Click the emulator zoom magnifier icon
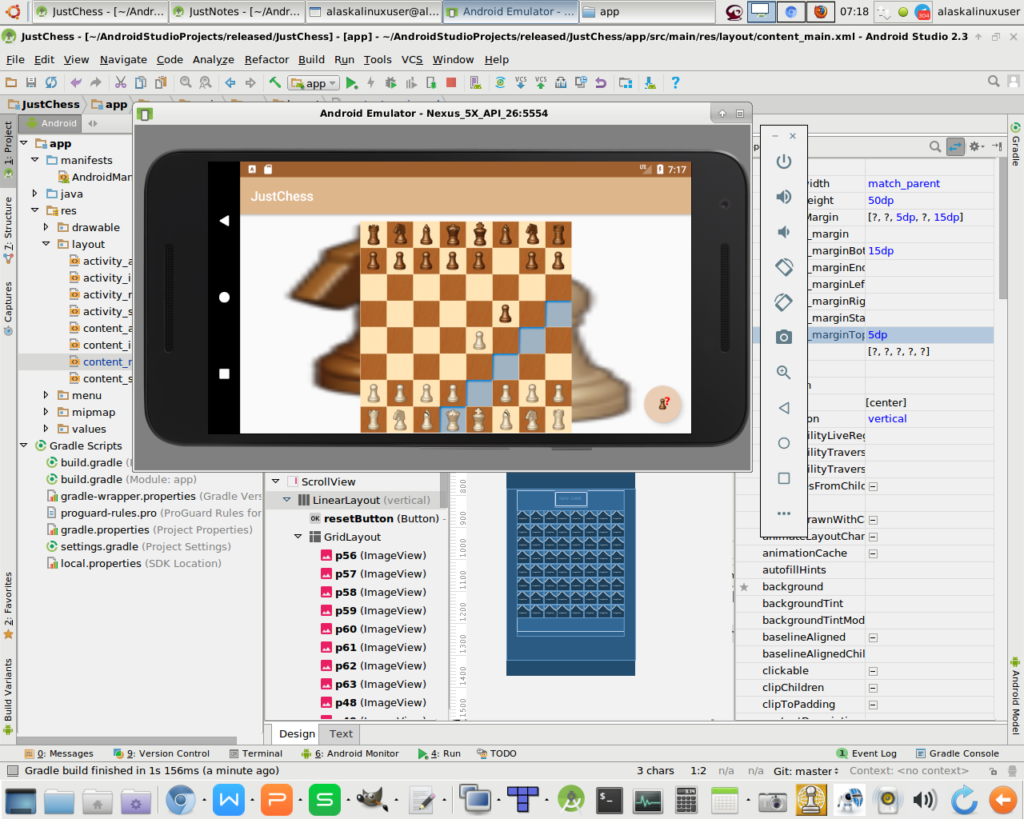Image resolution: width=1024 pixels, height=819 pixels. tap(784, 372)
